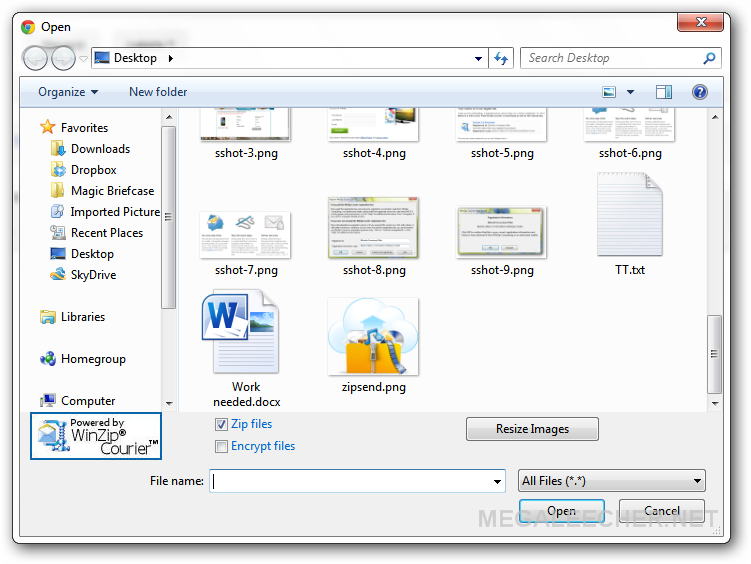Click the file list scroll up arrow
Image resolution: width=751 pixels, height=564 pixels.
715,117
